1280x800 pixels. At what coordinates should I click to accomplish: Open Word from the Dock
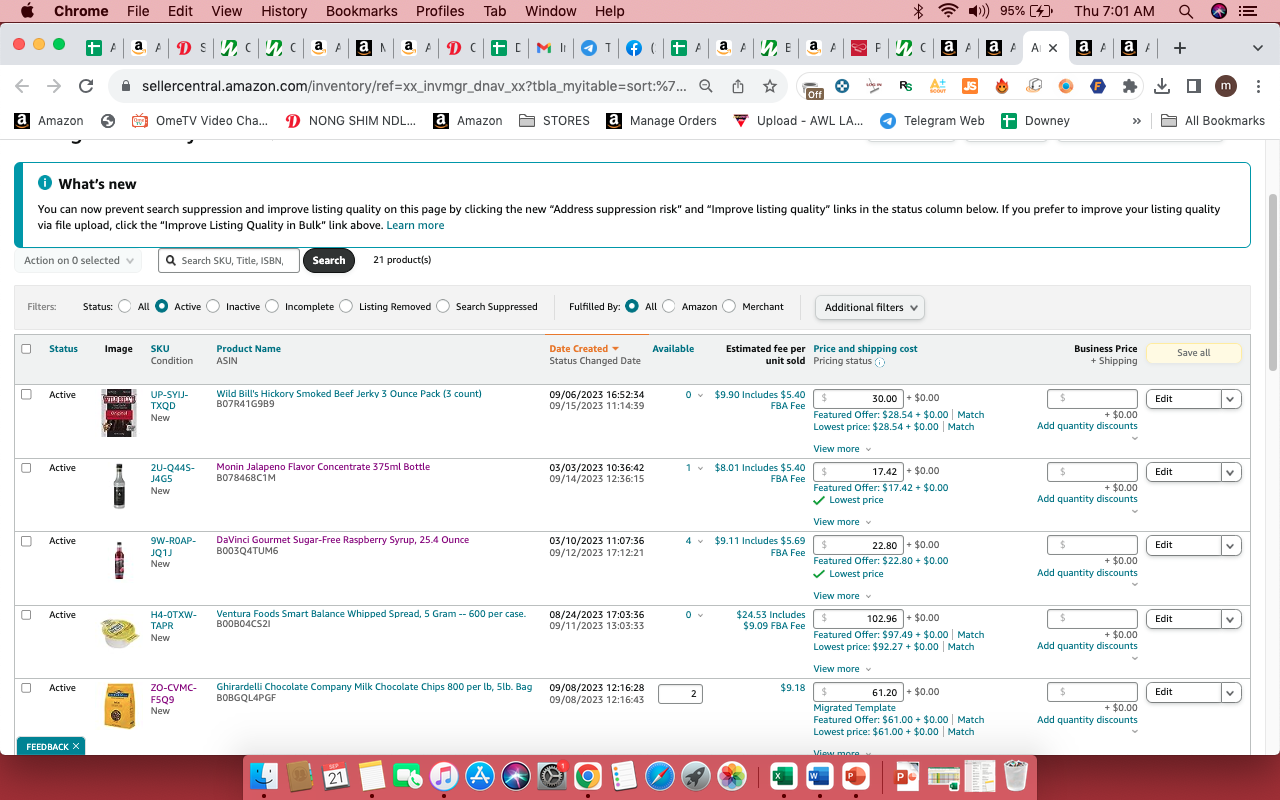point(819,776)
